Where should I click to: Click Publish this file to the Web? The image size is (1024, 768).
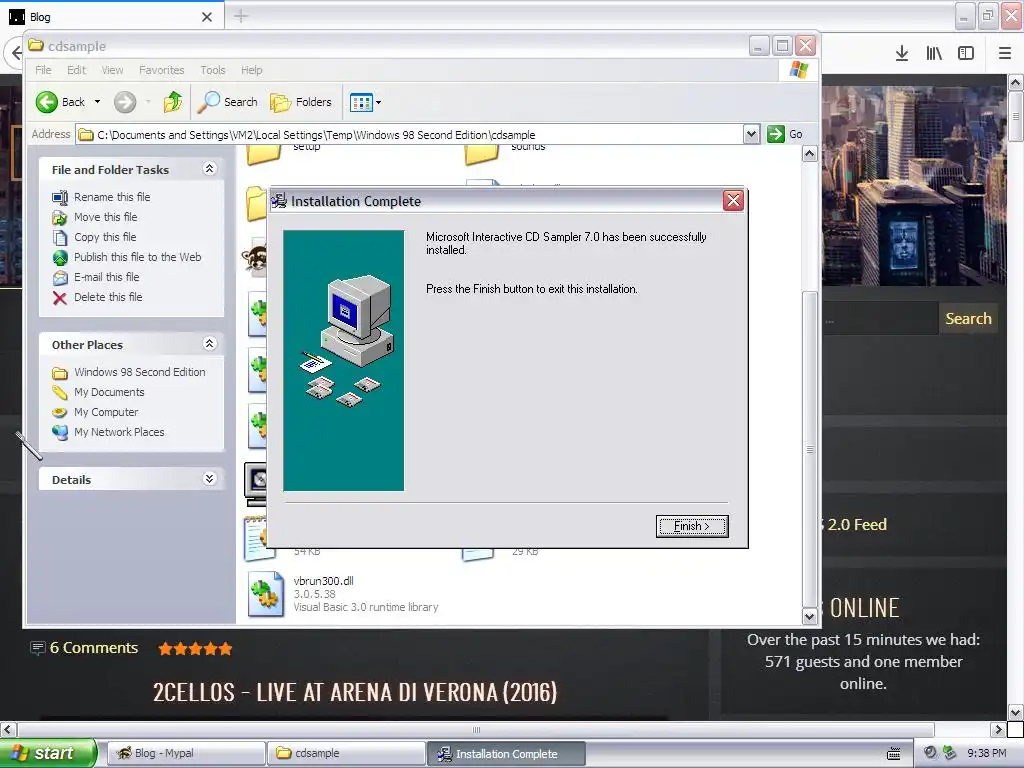pos(137,257)
